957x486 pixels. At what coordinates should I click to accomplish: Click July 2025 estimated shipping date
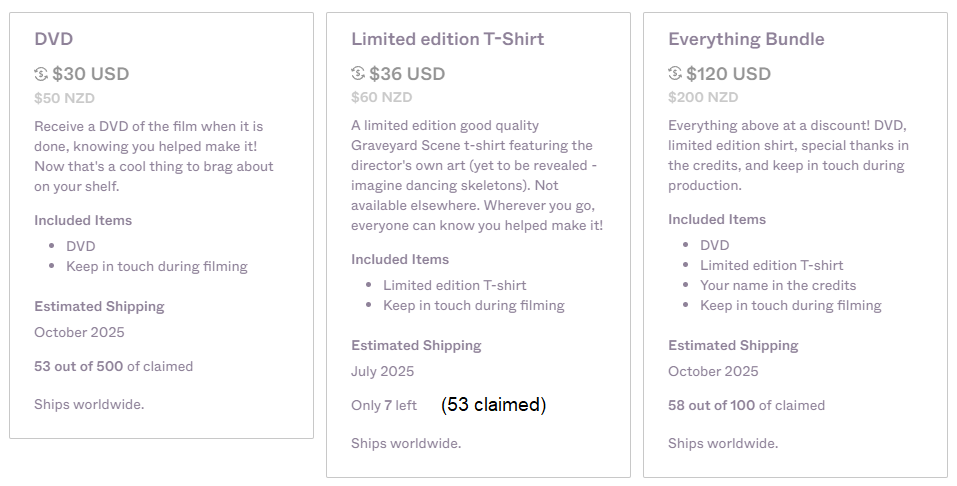(x=383, y=371)
